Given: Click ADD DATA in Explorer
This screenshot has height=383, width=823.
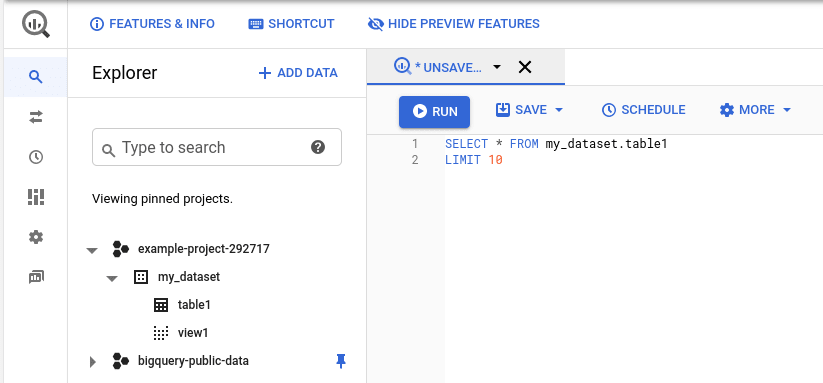Looking at the screenshot, I should tap(298, 73).
